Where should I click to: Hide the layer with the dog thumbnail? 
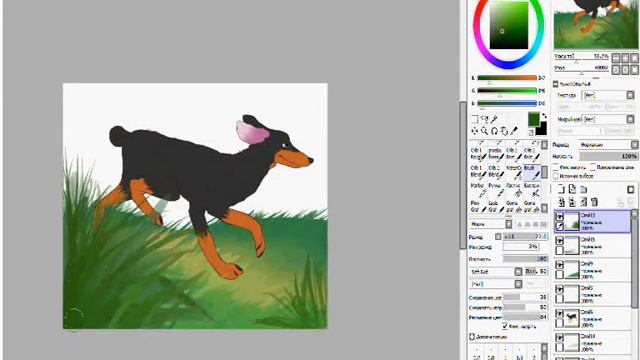pos(560,313)
